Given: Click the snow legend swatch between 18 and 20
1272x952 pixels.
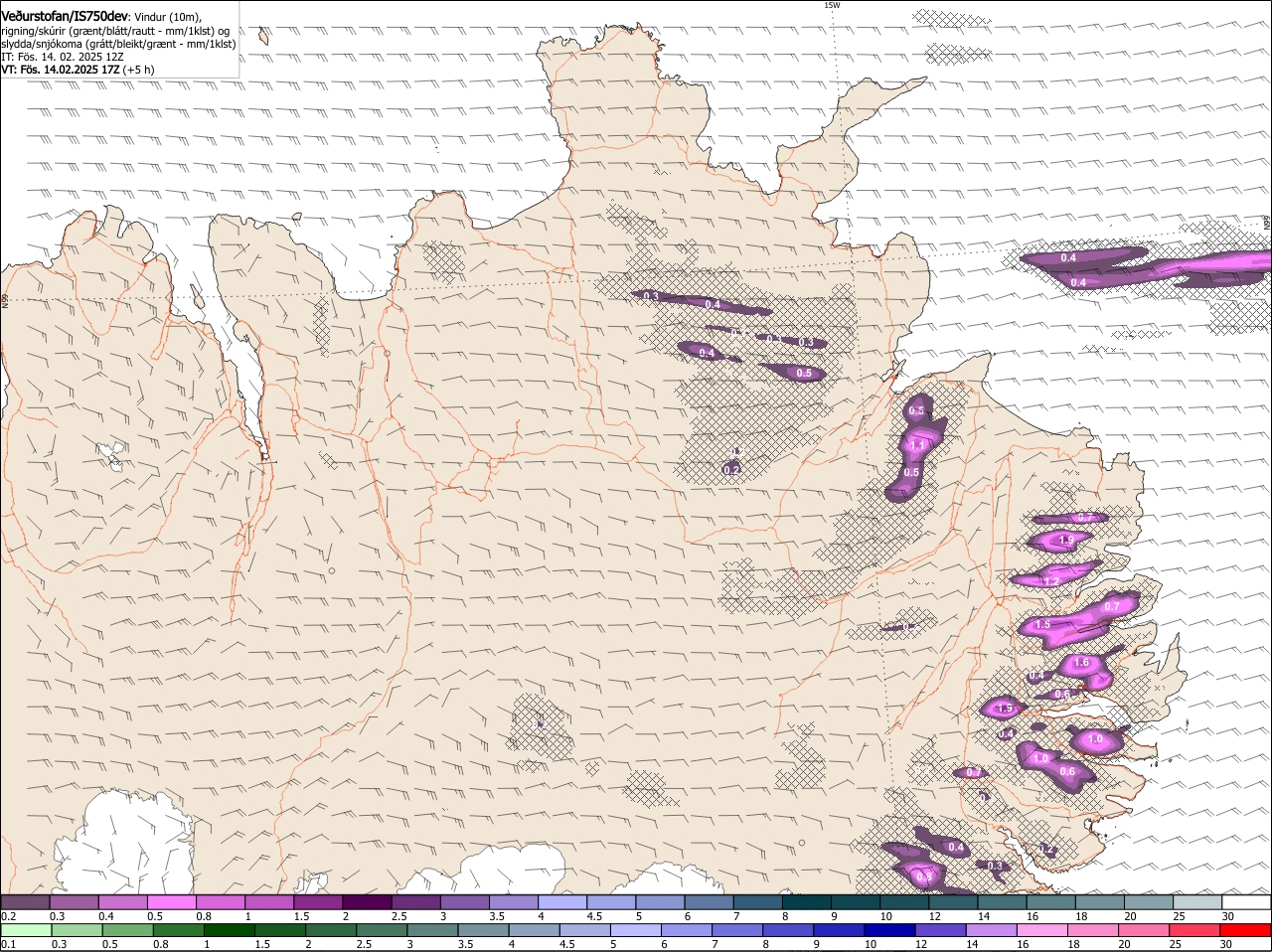Looking at the screenshot, I should coord(1100,902).
